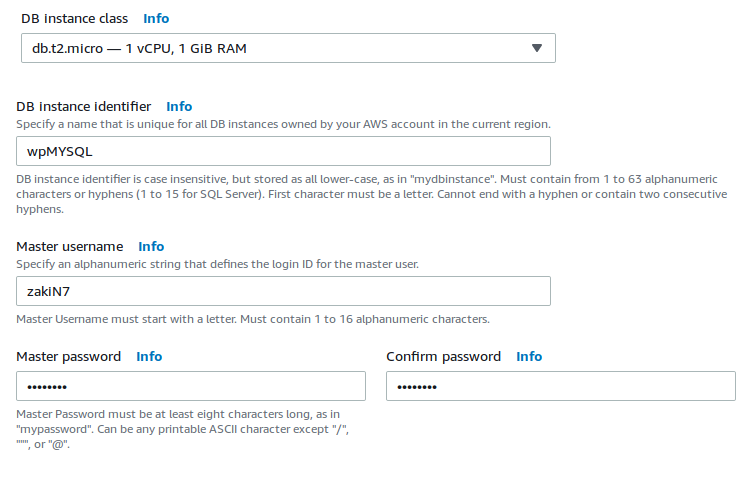
Task: Click the "DB instance class" label
Action: tap(74, 18)
